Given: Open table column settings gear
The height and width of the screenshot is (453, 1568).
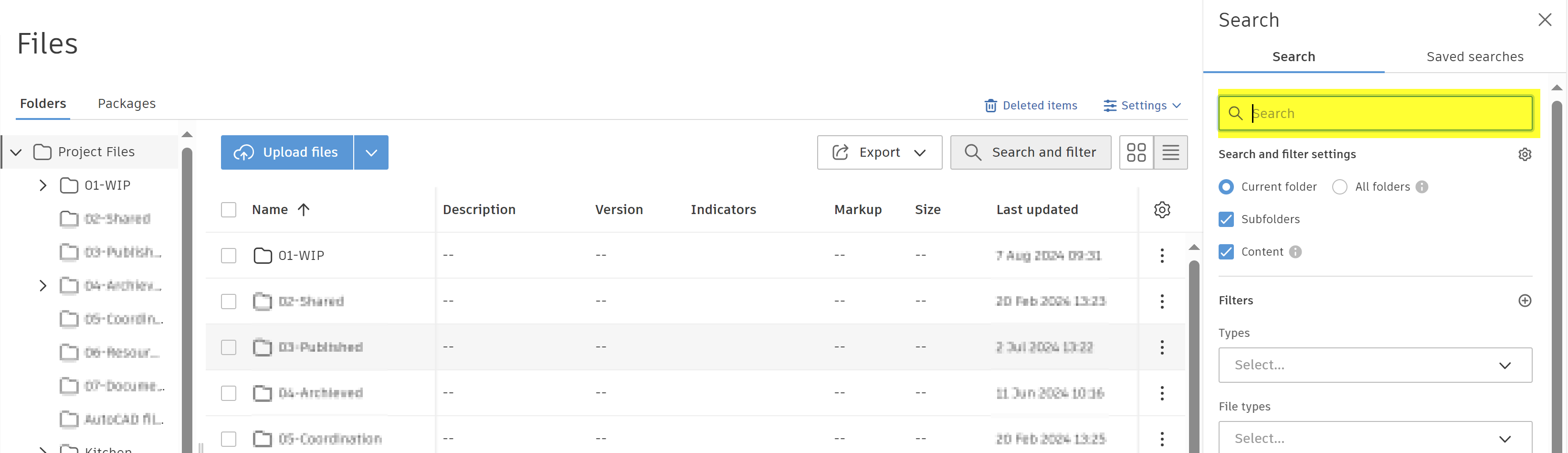Looking at the screenshot, I should (x=1162, y=210).
